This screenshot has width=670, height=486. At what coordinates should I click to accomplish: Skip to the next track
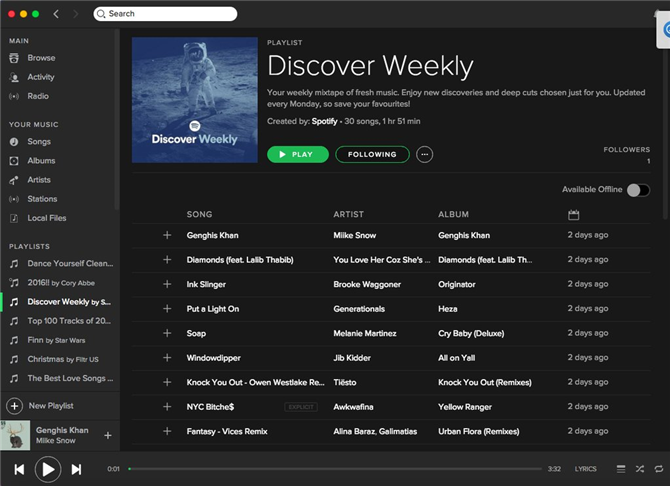coord(76,469)
